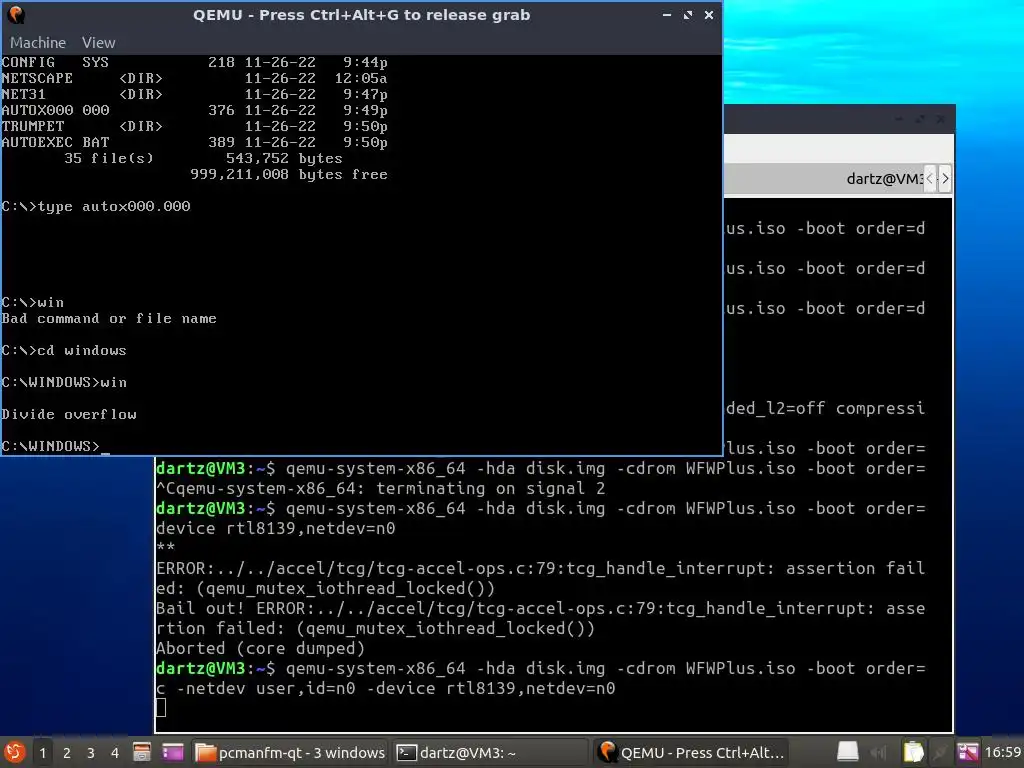
Task: Switch to virtual desktop 3
Action: 91,753
